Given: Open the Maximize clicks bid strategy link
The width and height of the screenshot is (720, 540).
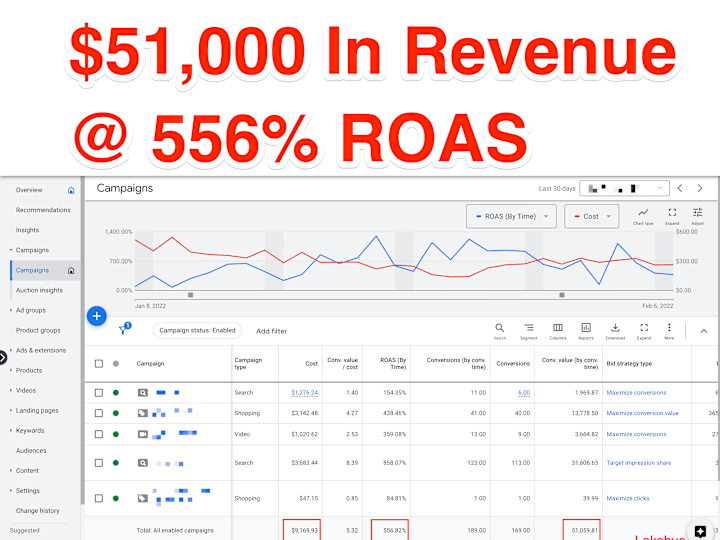Looking at the screenshot, I should click(x=628, y=498).
